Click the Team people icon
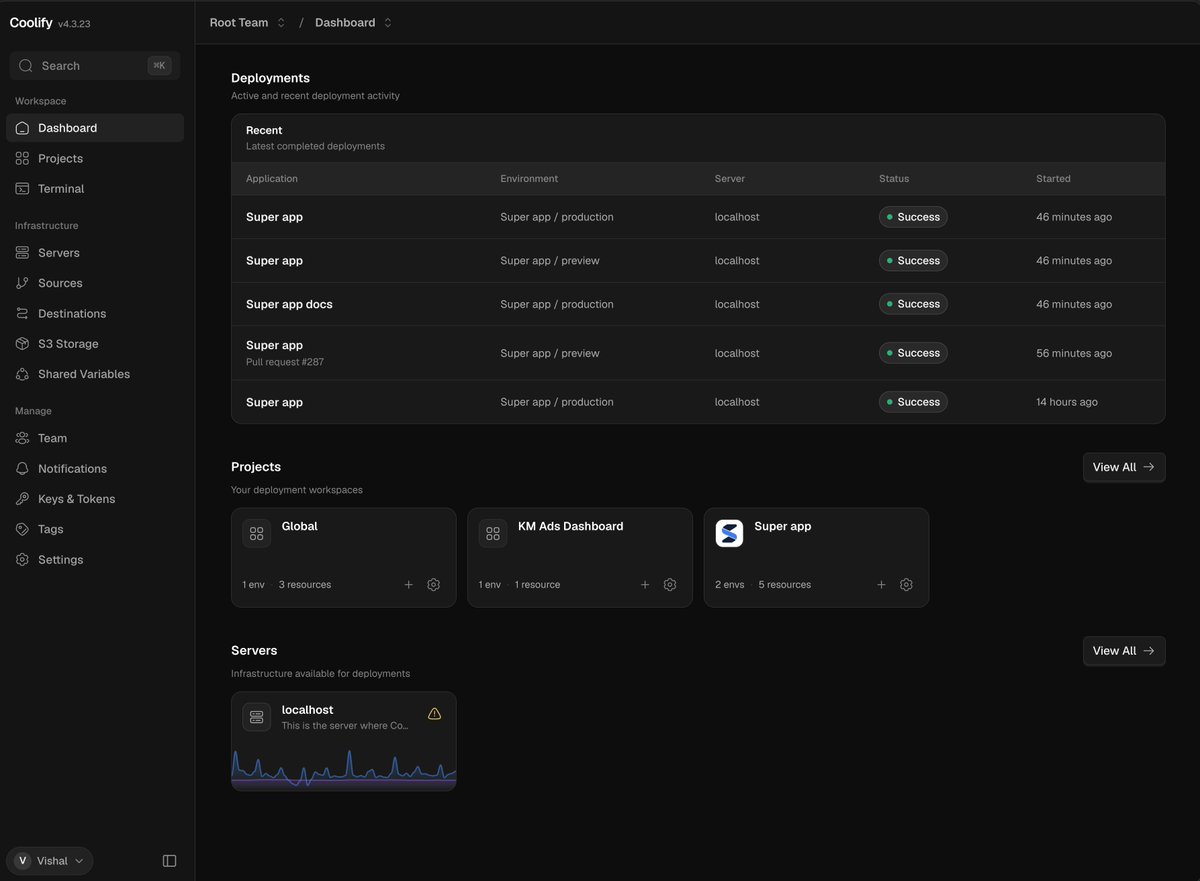1200x881 pixels. [22, 438]
